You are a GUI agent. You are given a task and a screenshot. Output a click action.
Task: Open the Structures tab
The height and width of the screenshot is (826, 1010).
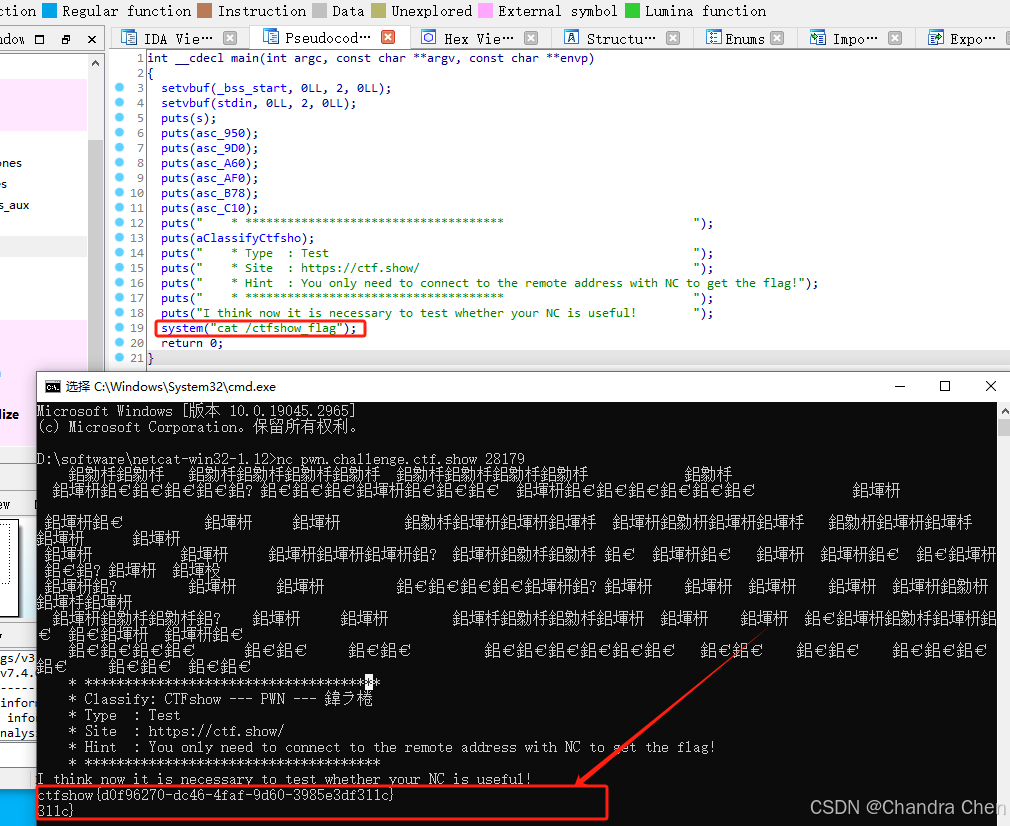tap(621, 39)
